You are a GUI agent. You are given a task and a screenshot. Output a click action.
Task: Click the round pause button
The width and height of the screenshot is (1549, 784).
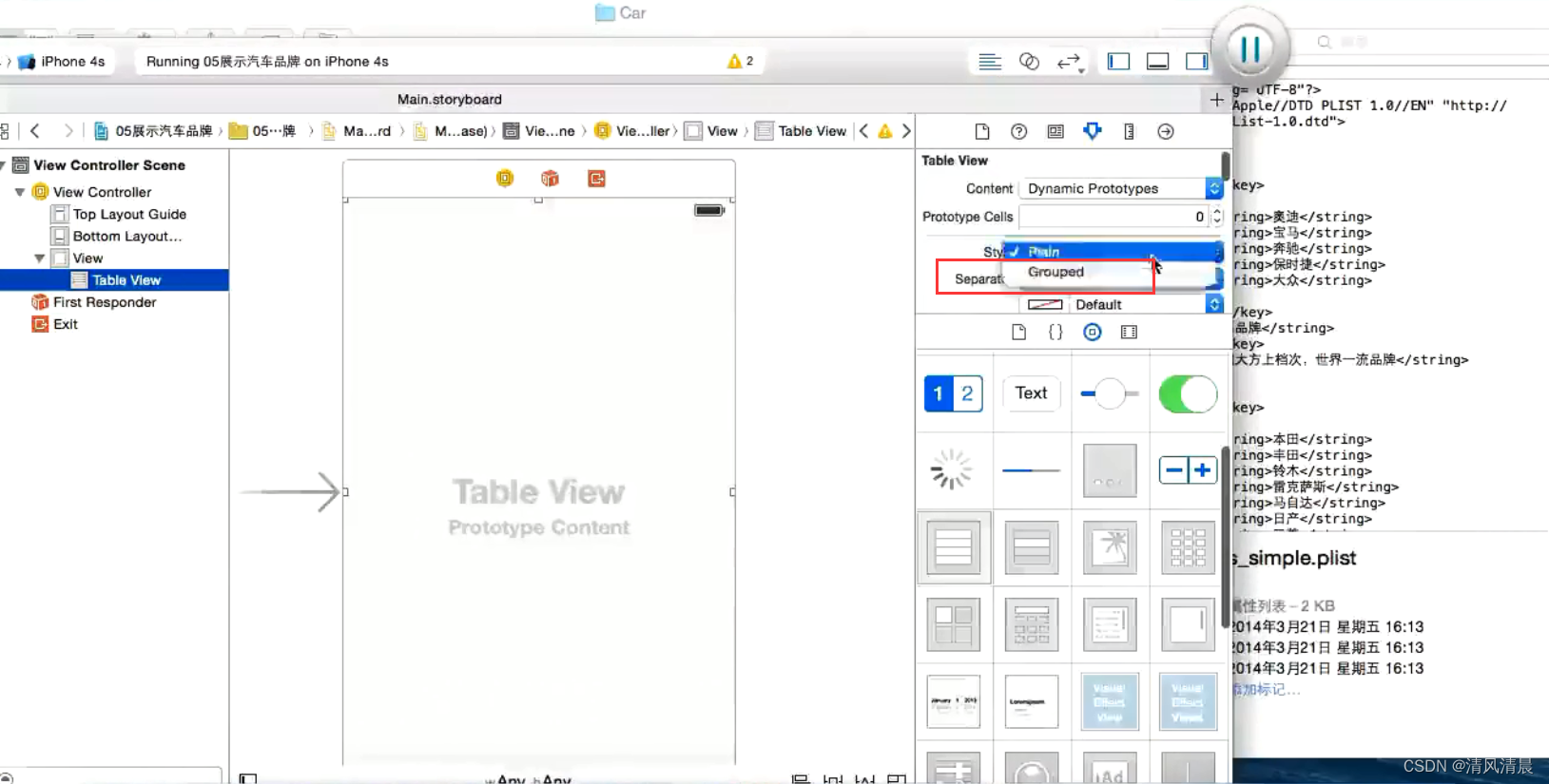[1249, 48]
